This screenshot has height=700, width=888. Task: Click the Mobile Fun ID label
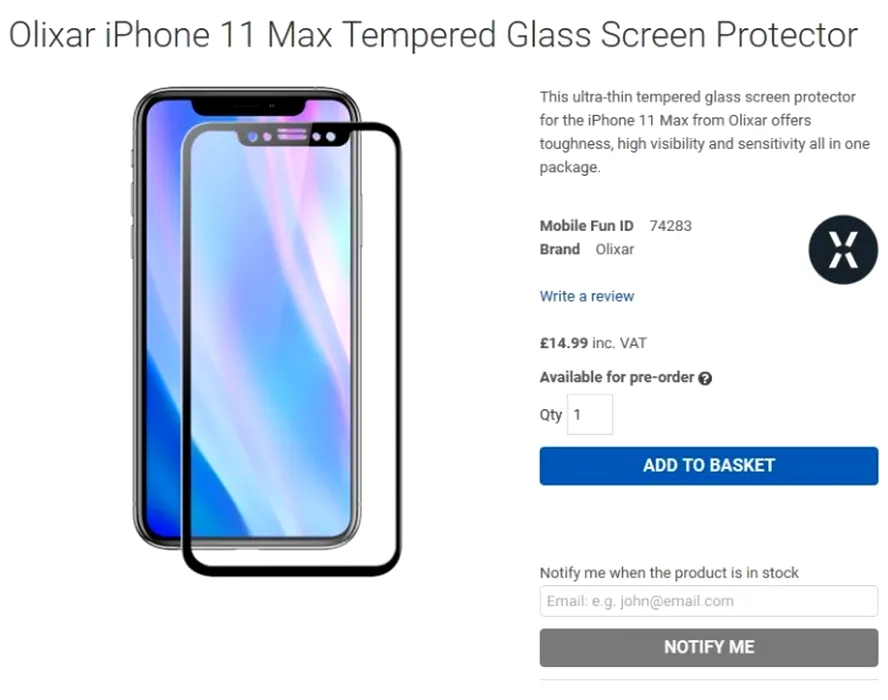(x=586, y=226)
